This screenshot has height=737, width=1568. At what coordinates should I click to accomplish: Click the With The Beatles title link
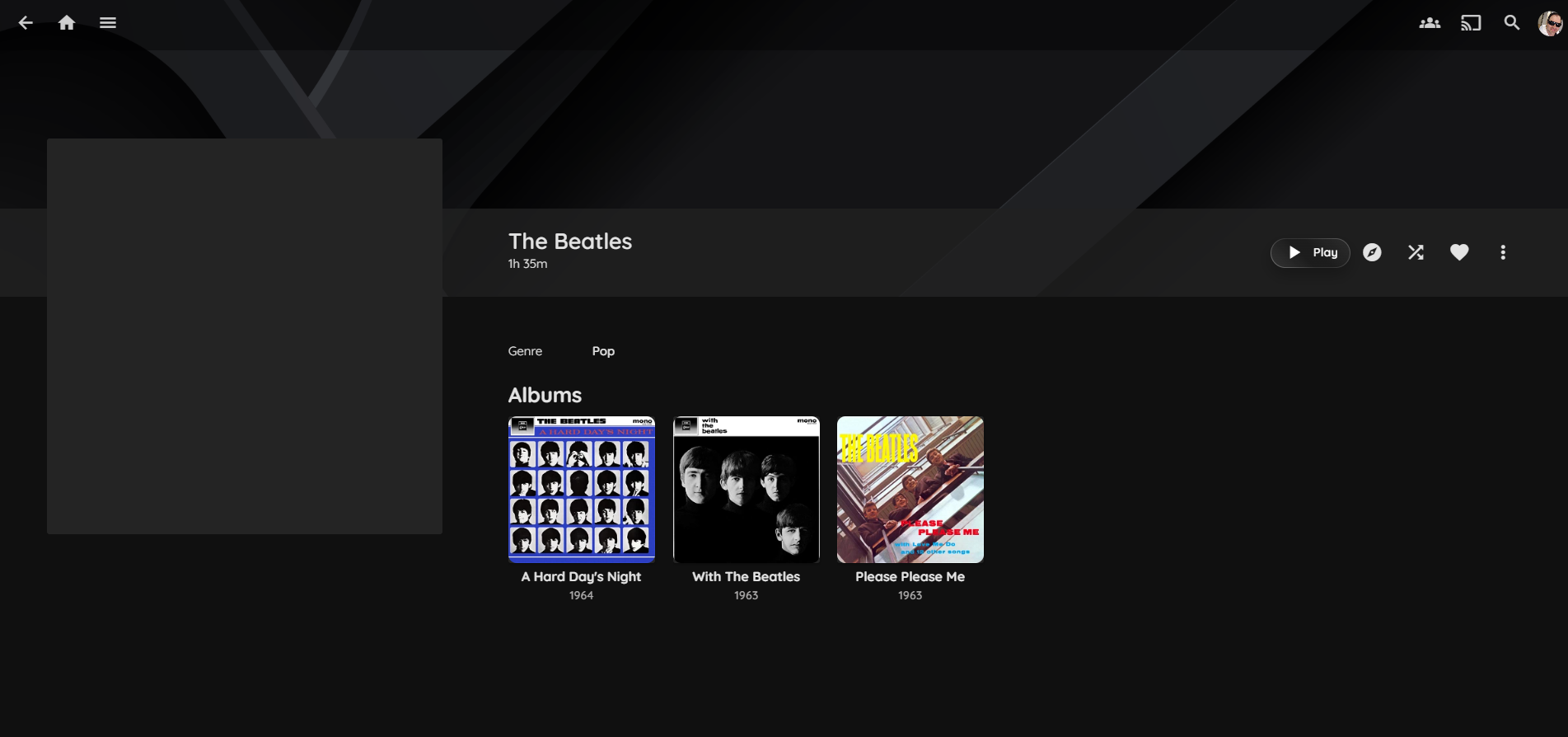(747, 577)
